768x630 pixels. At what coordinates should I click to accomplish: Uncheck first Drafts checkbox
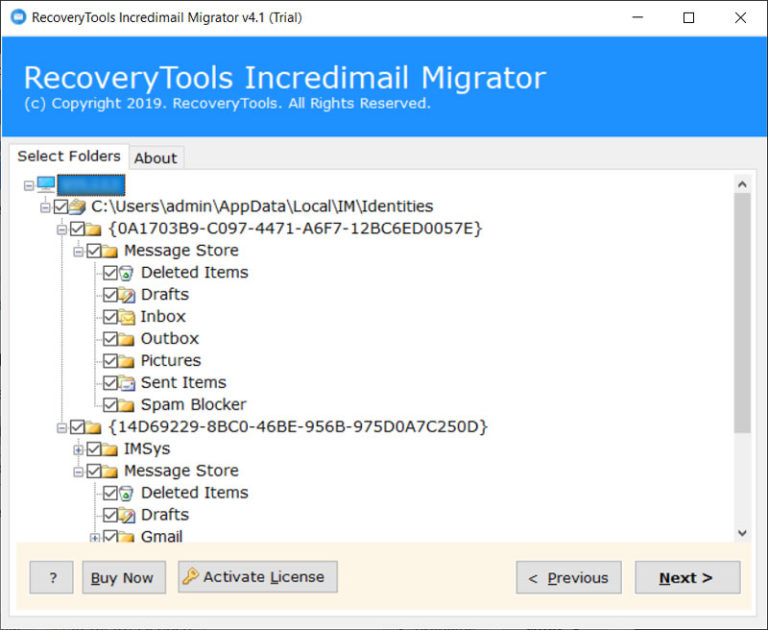[110, 295]
